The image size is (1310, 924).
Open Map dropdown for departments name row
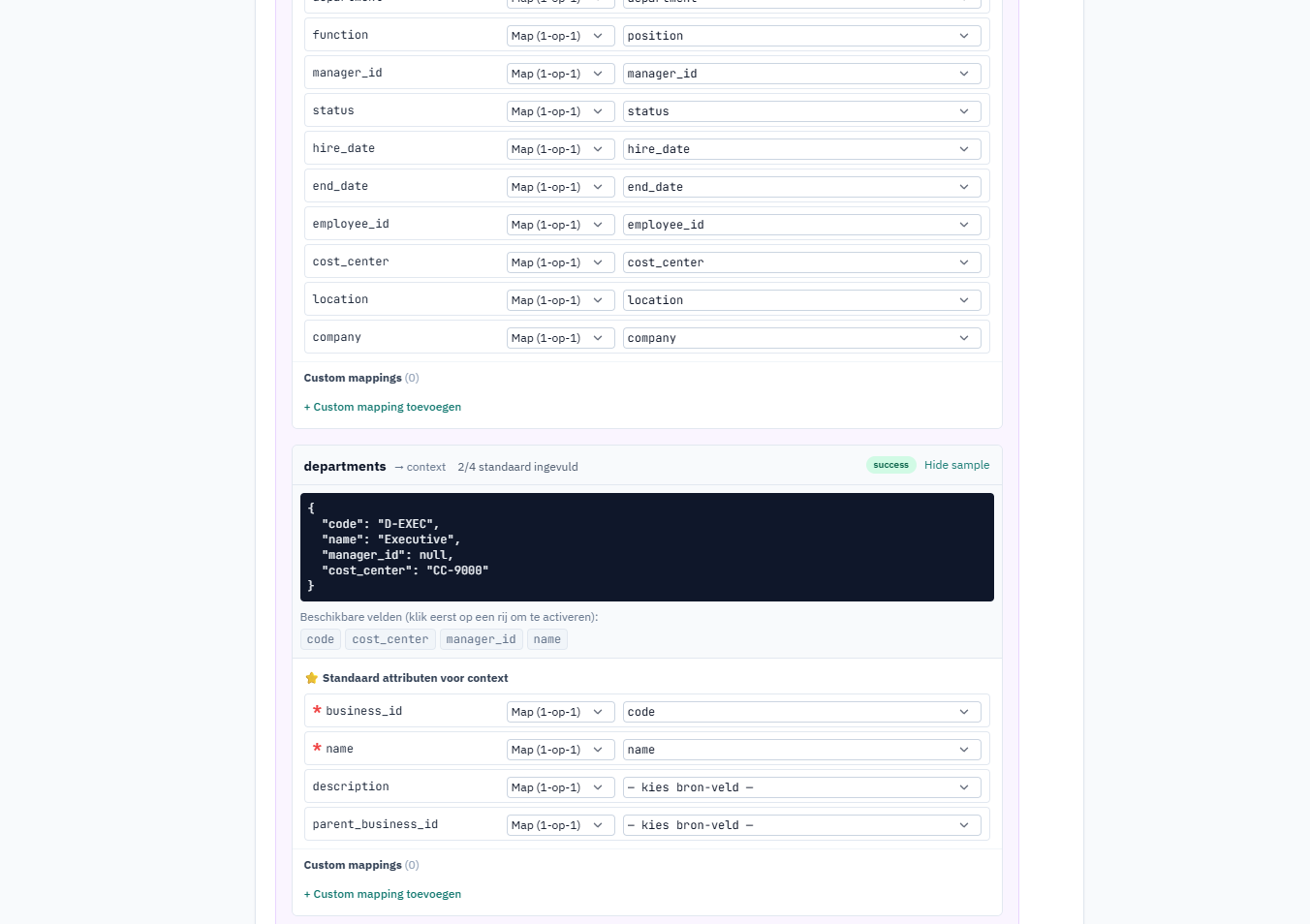point(560,750)
